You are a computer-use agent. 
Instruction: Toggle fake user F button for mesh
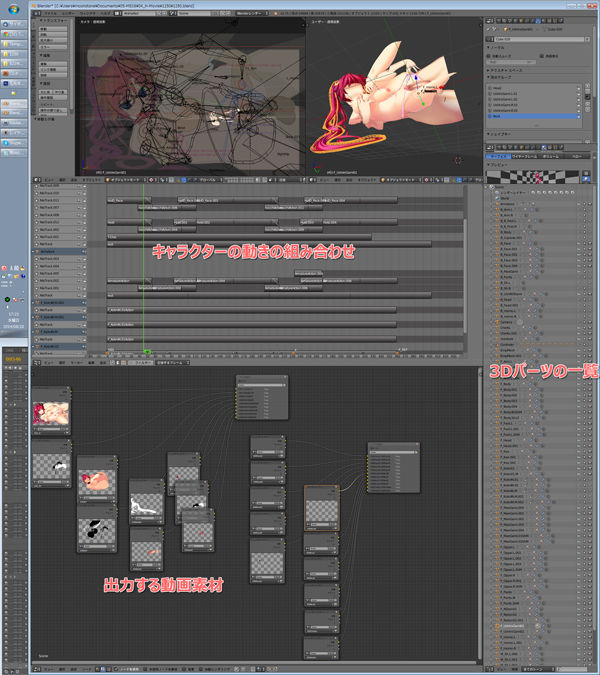tap(587, 39)
